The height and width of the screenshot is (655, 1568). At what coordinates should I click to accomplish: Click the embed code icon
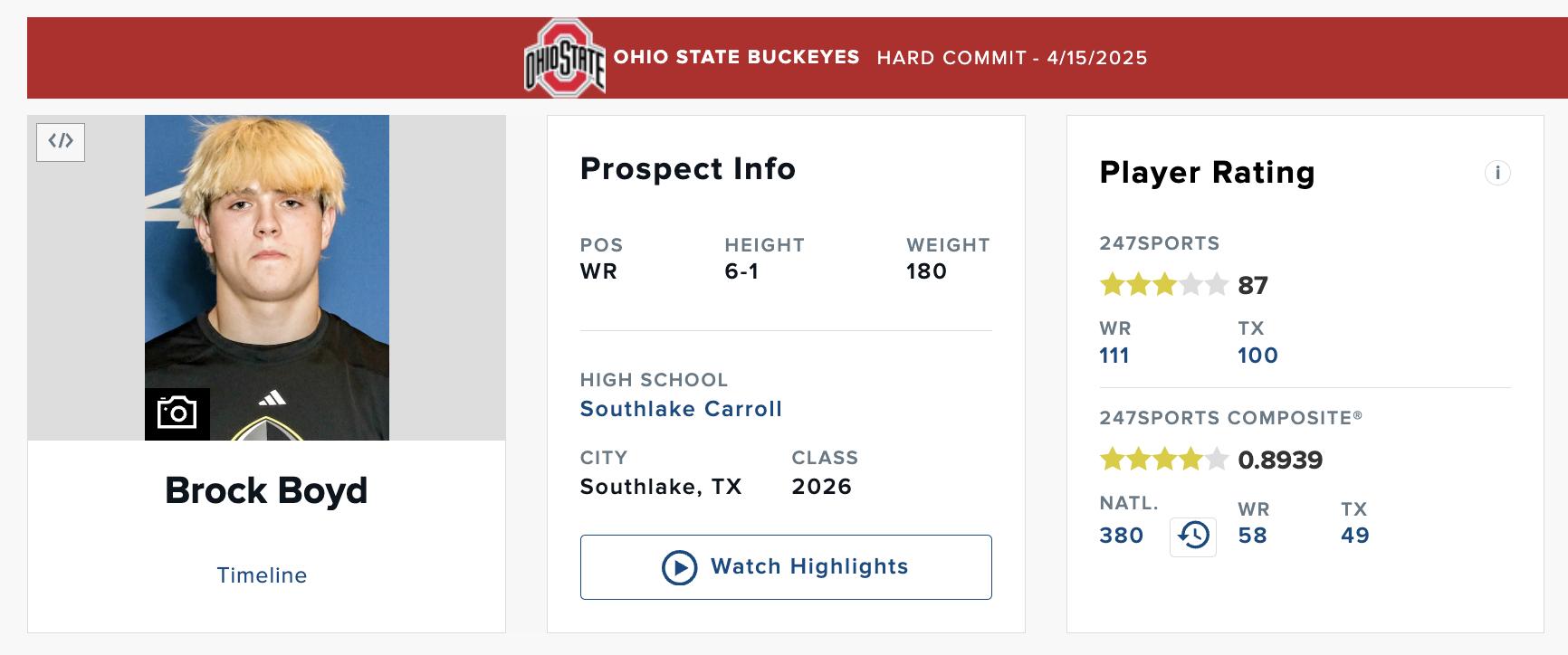[x=61, y=142]
